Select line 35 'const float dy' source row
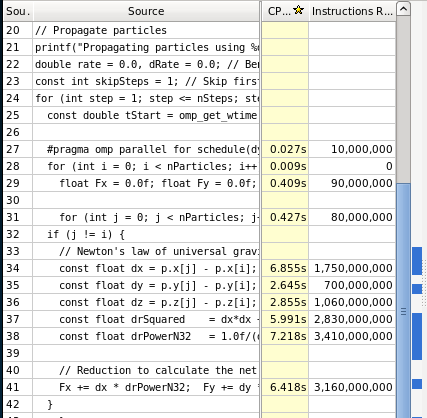Image resolution: width=427 pixels, height=418 pixels. (146, 285)
